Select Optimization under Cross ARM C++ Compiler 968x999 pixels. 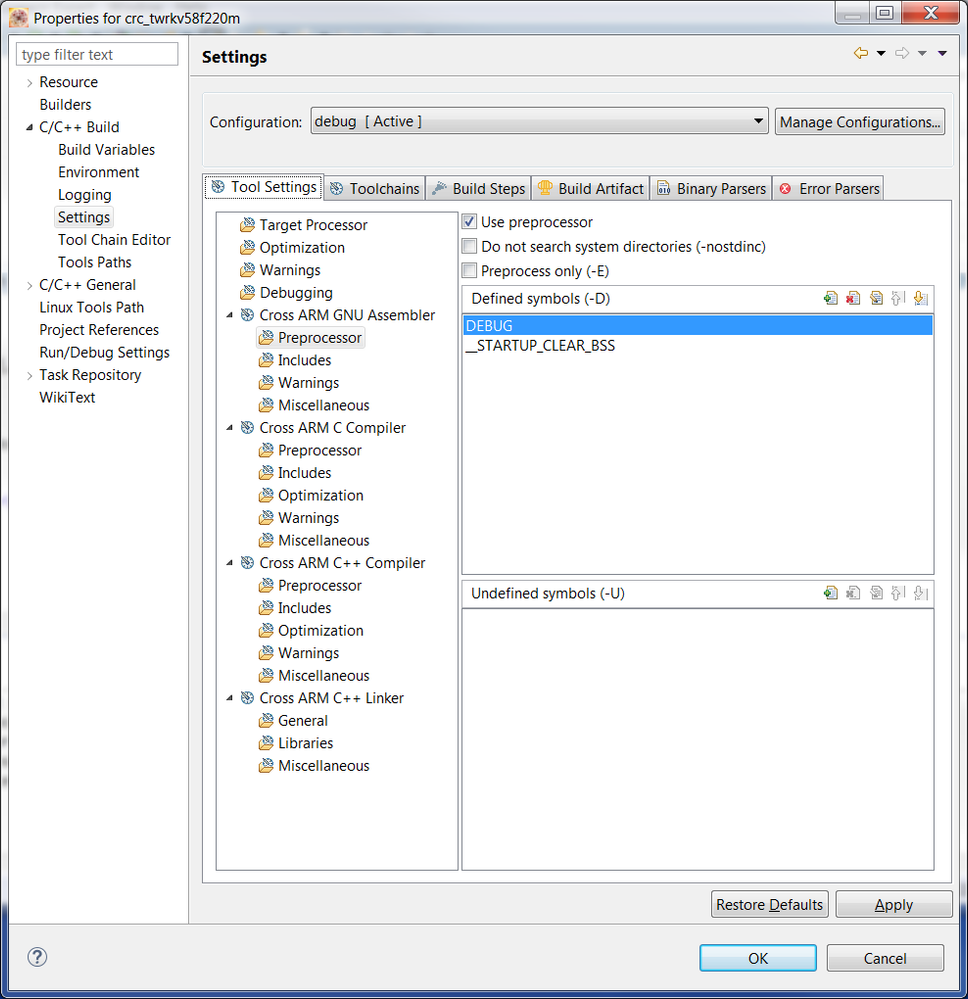(x=321, y=630)
